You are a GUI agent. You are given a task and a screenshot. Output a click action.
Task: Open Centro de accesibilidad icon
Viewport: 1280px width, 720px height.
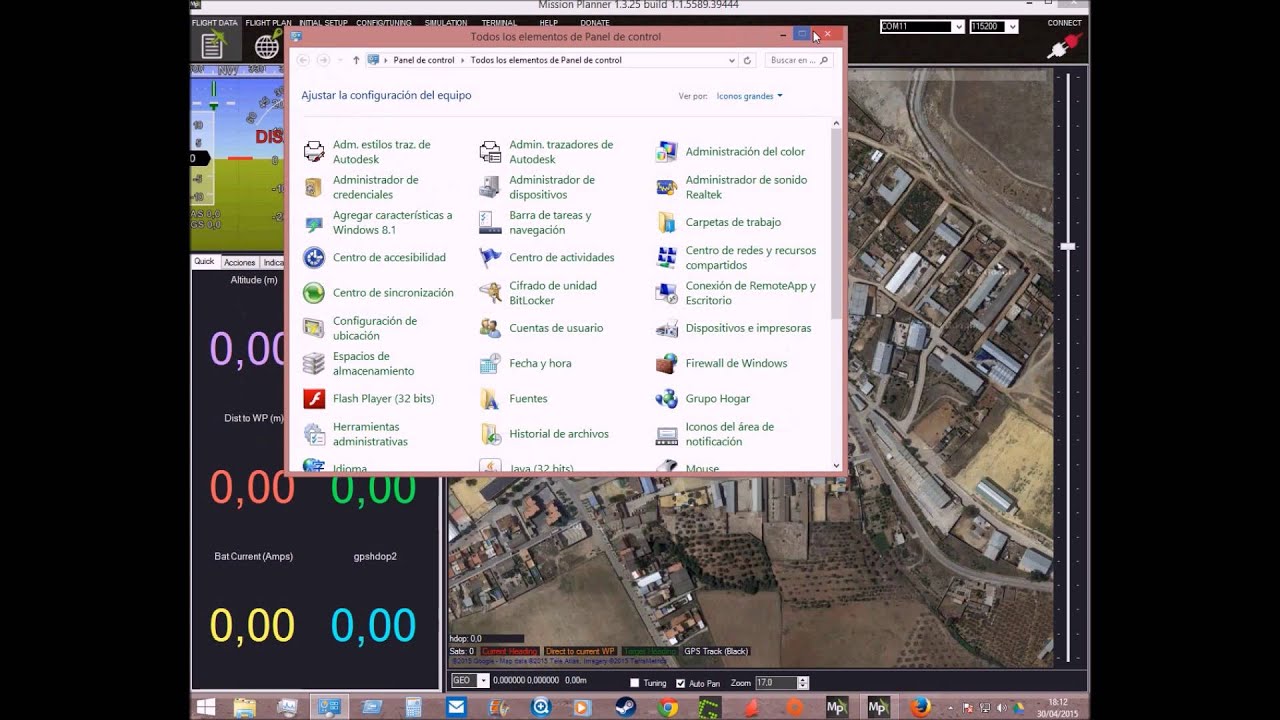point(314,257)
